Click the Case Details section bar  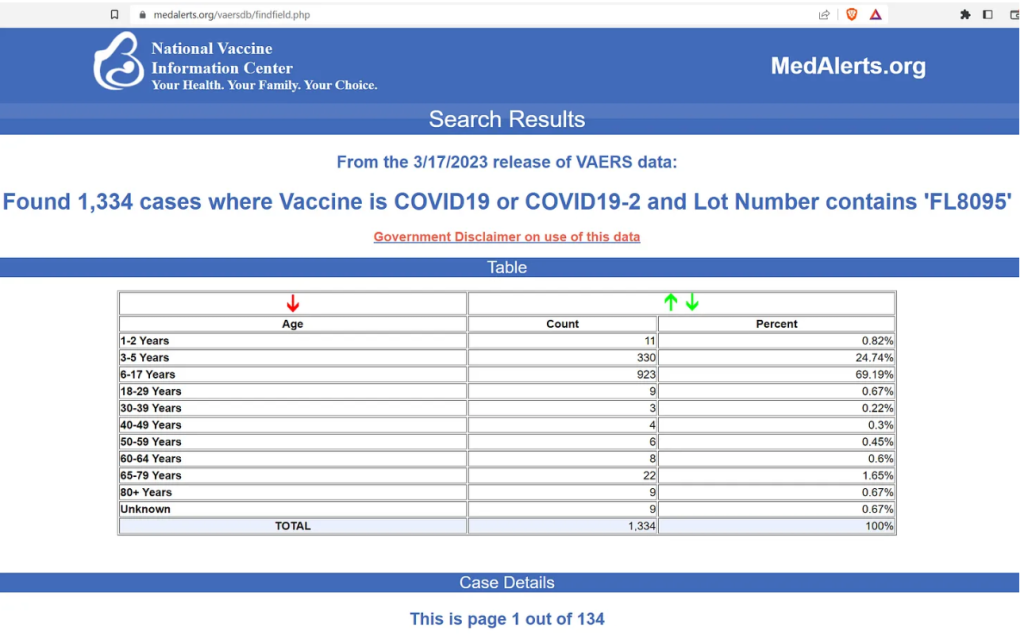tap(506, 583)
